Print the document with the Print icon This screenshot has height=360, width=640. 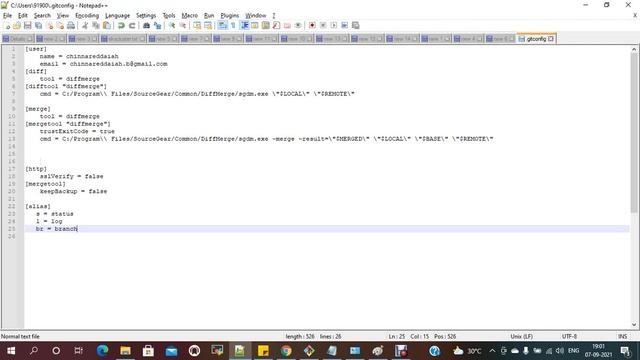tap(71, 25)
